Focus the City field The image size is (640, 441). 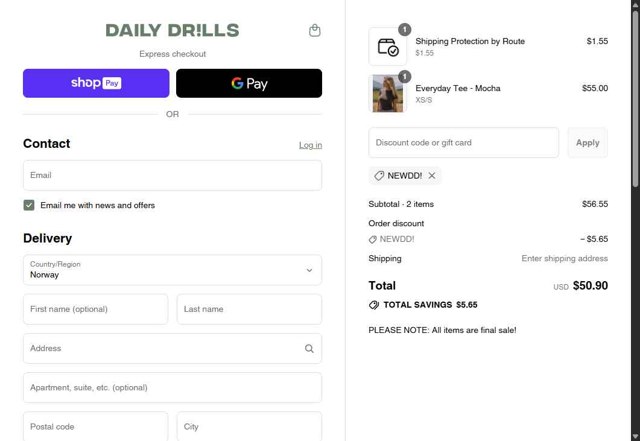(x=249, y=426)
